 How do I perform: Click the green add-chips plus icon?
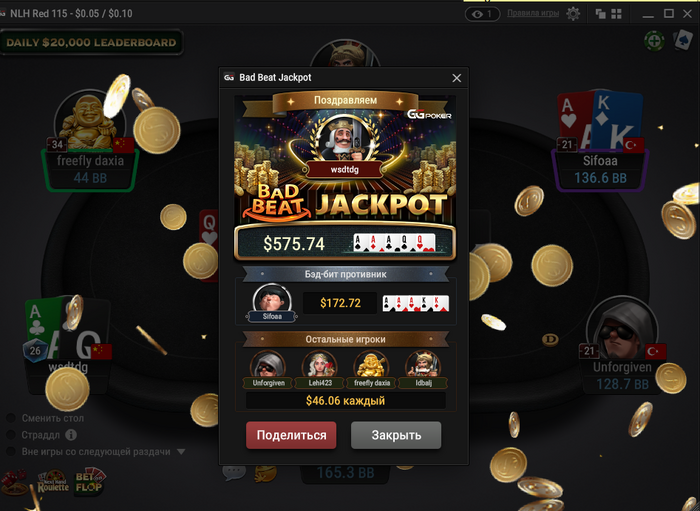click(654, 42)
